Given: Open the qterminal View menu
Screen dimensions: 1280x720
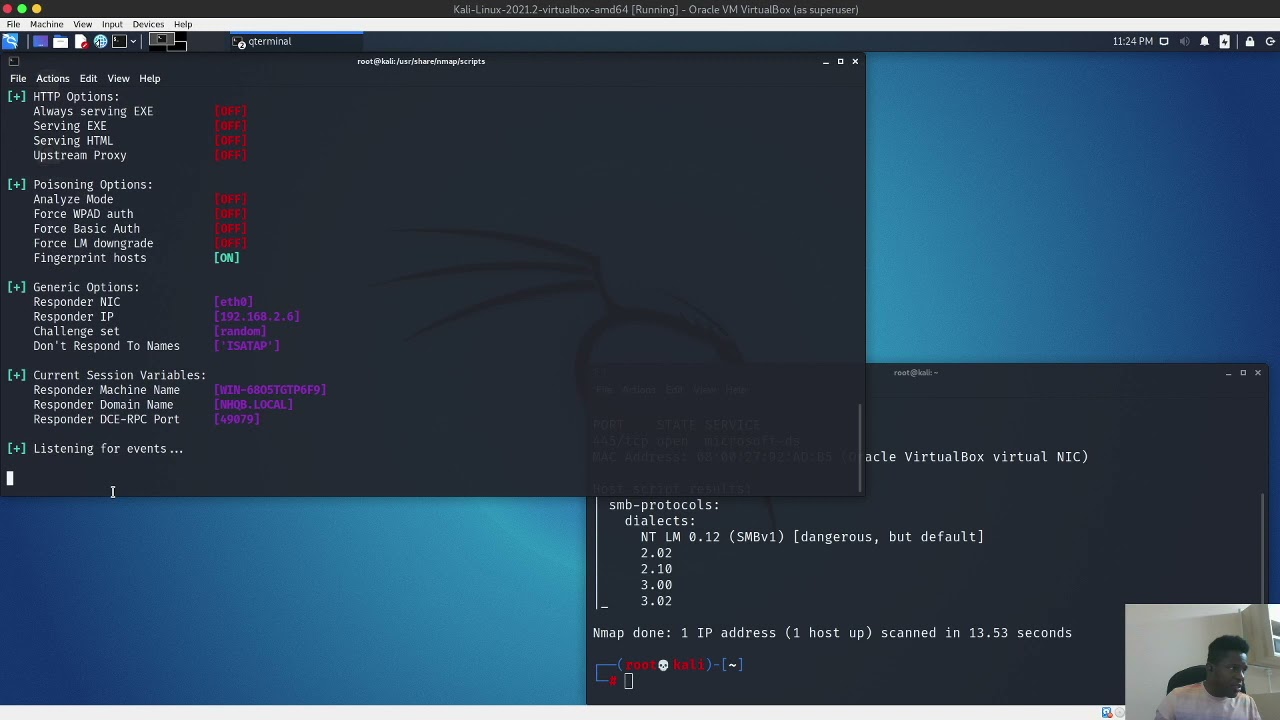Looking at the screenshot, I should click(x=118, y=78).
